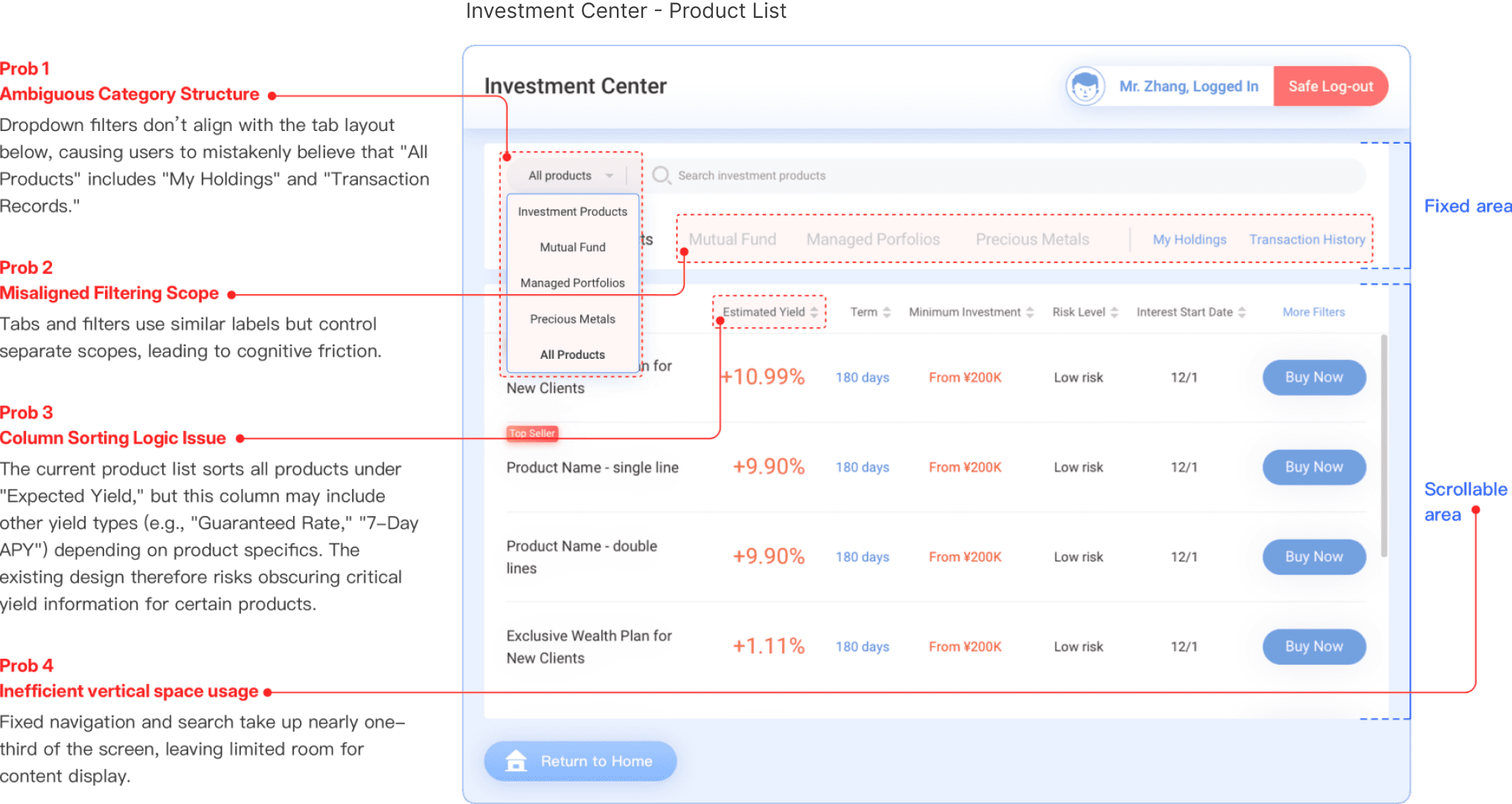Click the search magnifier icon
Viewport: 1512px width, 804px height.
pos(661,175)
